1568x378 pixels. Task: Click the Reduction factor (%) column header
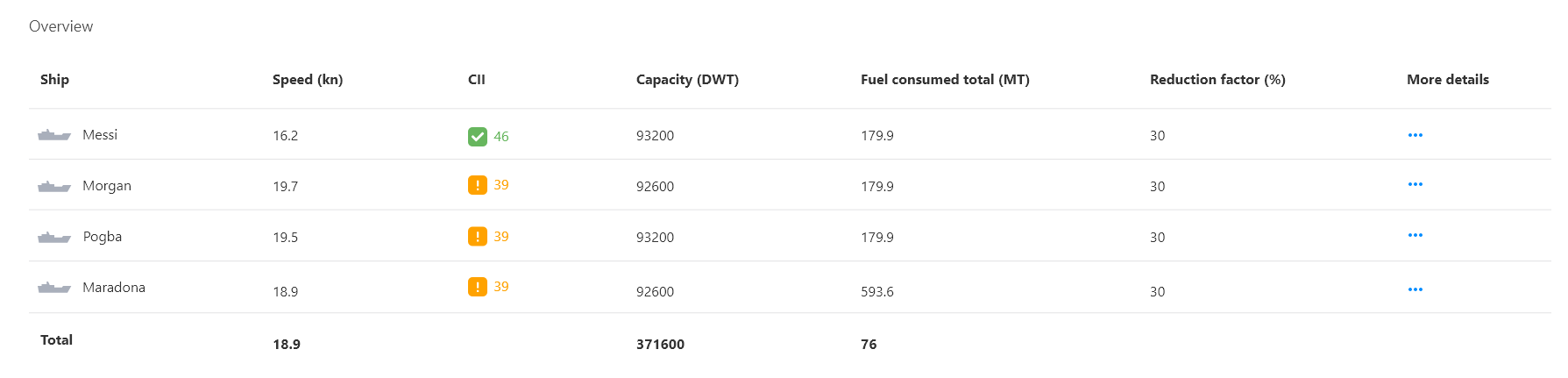(x=1217, y=80)
